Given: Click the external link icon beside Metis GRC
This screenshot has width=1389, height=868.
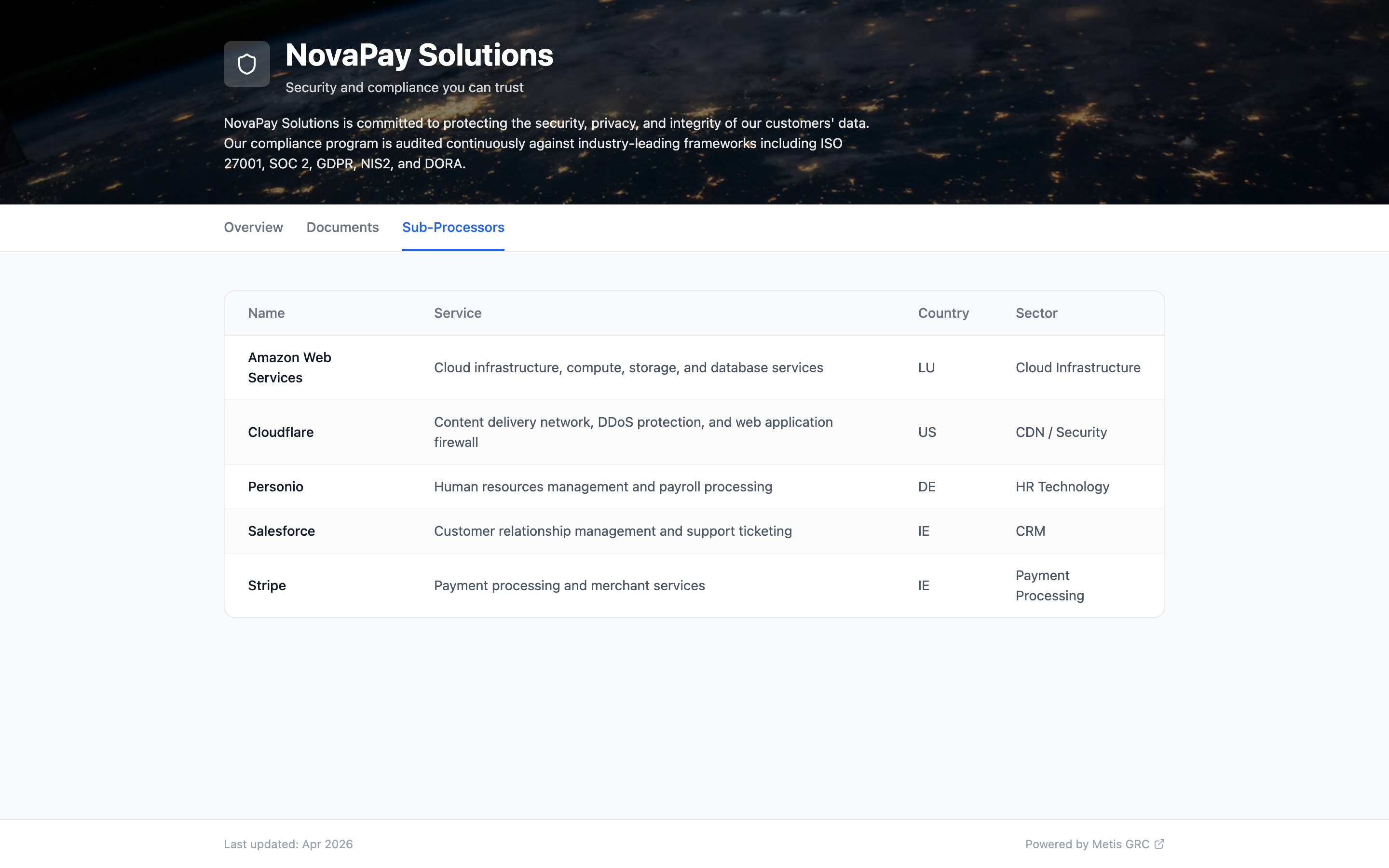Looking at the screenshot, I should 1159,843.
